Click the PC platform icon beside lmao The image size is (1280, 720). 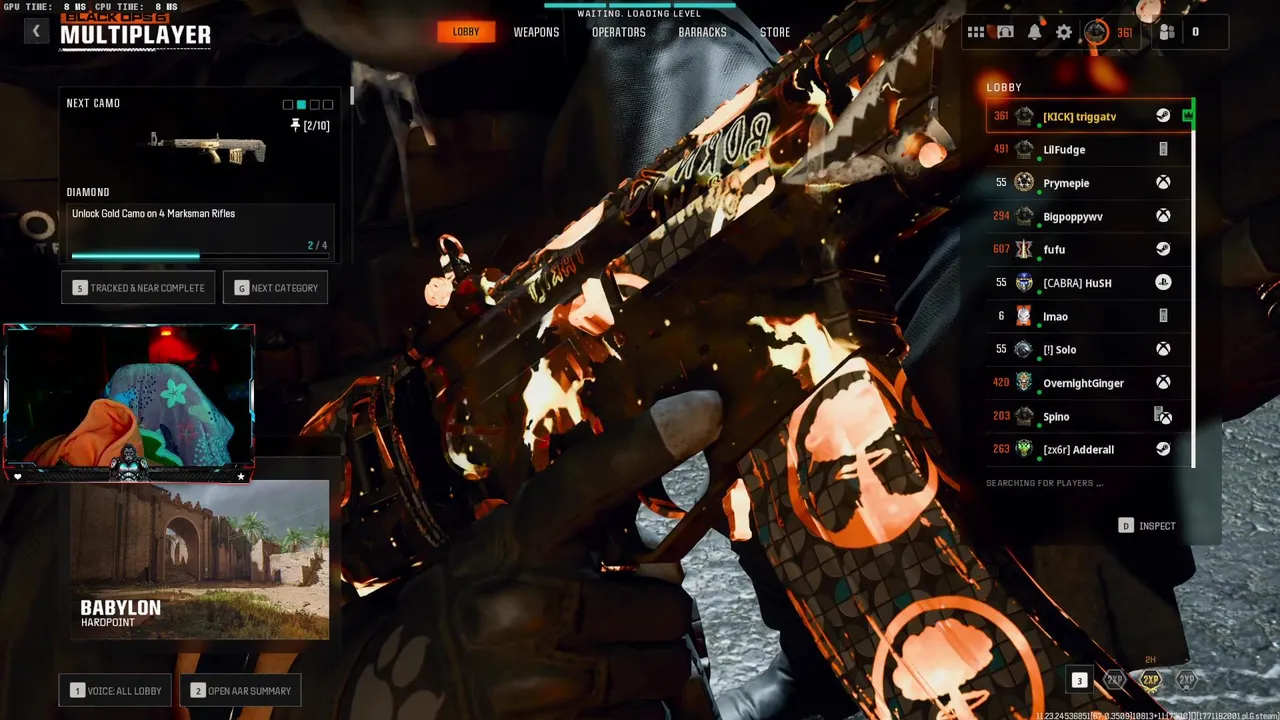pyautogui.click(x=1163, y=316)
